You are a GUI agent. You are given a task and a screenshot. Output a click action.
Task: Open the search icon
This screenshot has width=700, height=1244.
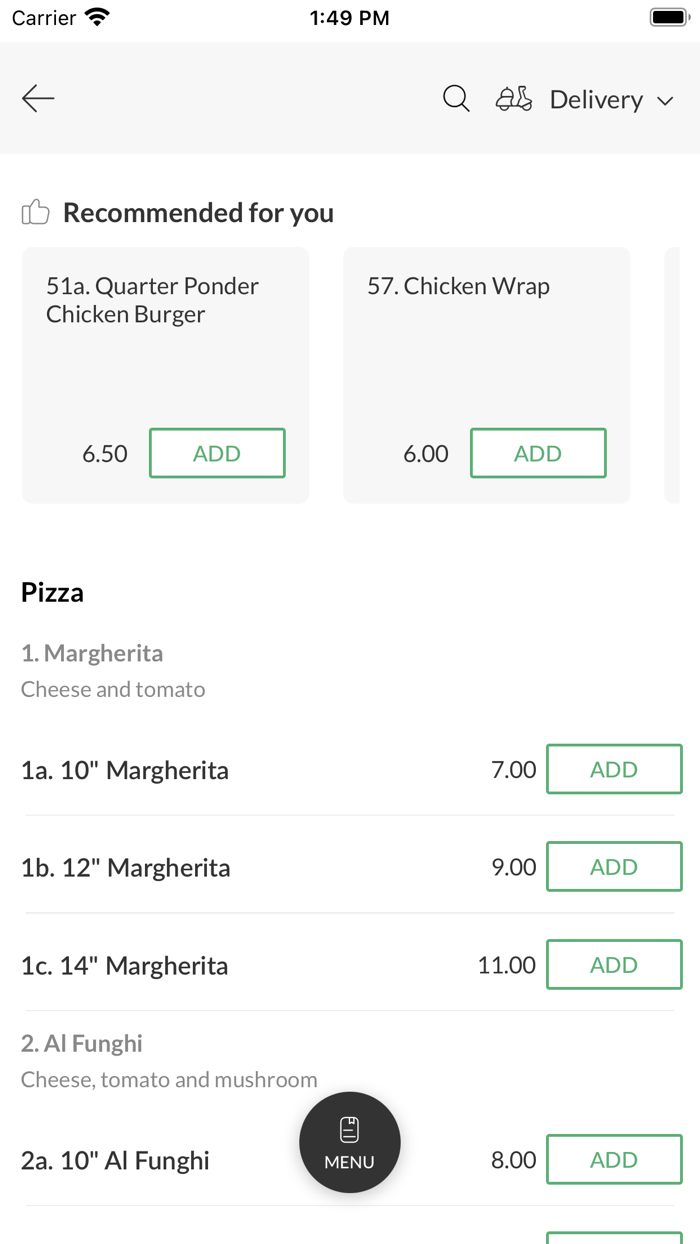(x=456, y=99)
